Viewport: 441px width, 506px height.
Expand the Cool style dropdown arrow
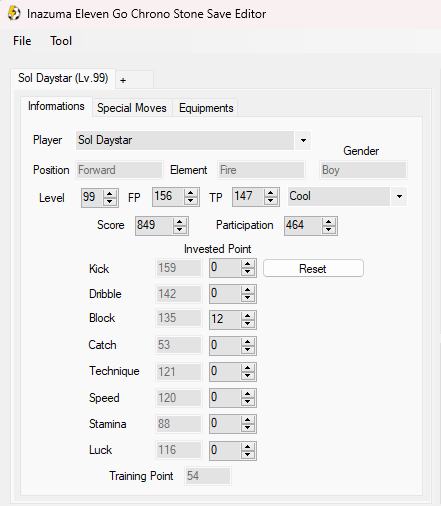point(399,196)
